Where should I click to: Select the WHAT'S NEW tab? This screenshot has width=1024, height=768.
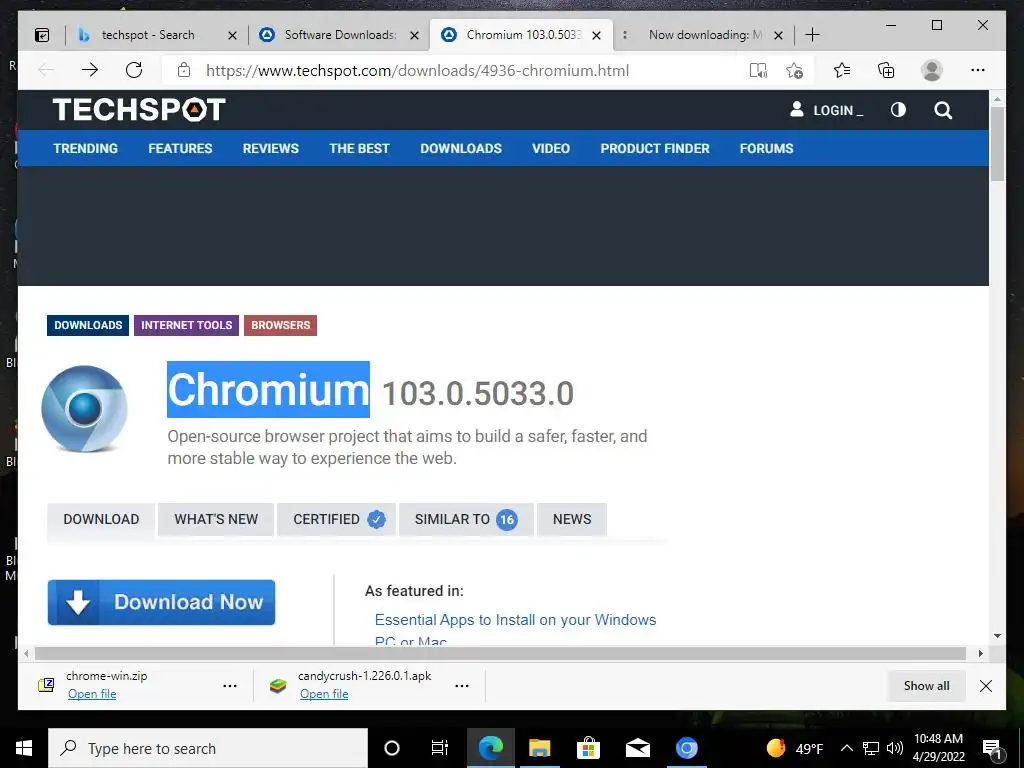pos(216,519)
